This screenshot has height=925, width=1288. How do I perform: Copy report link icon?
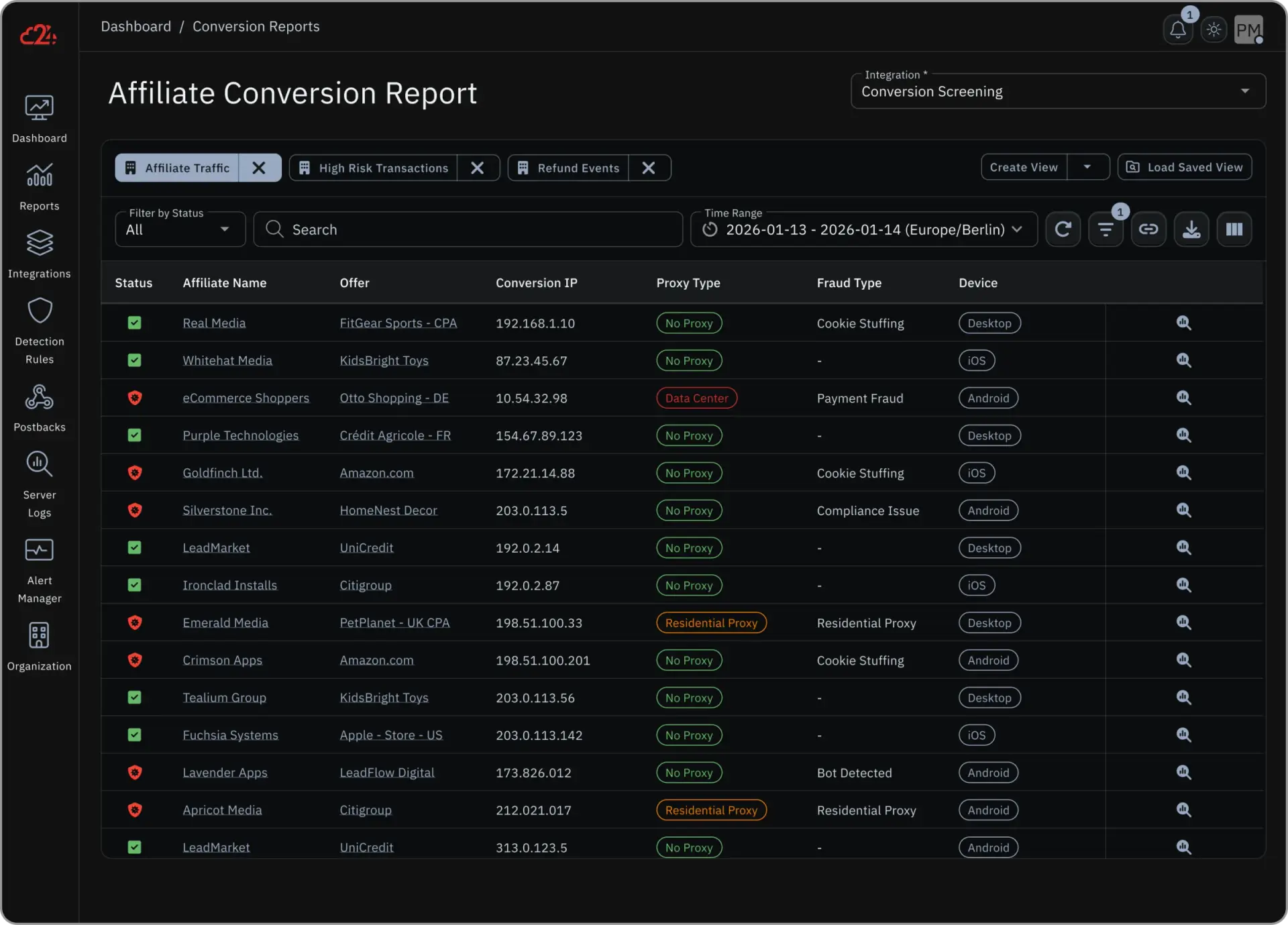click(x=1148, y=229)
